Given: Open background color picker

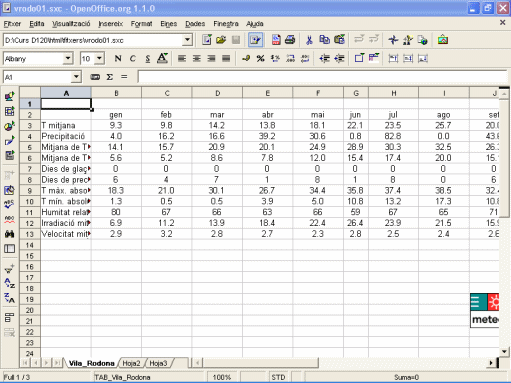Looking at the screenshot, I should pyautogui.click(x=374, y=59).
